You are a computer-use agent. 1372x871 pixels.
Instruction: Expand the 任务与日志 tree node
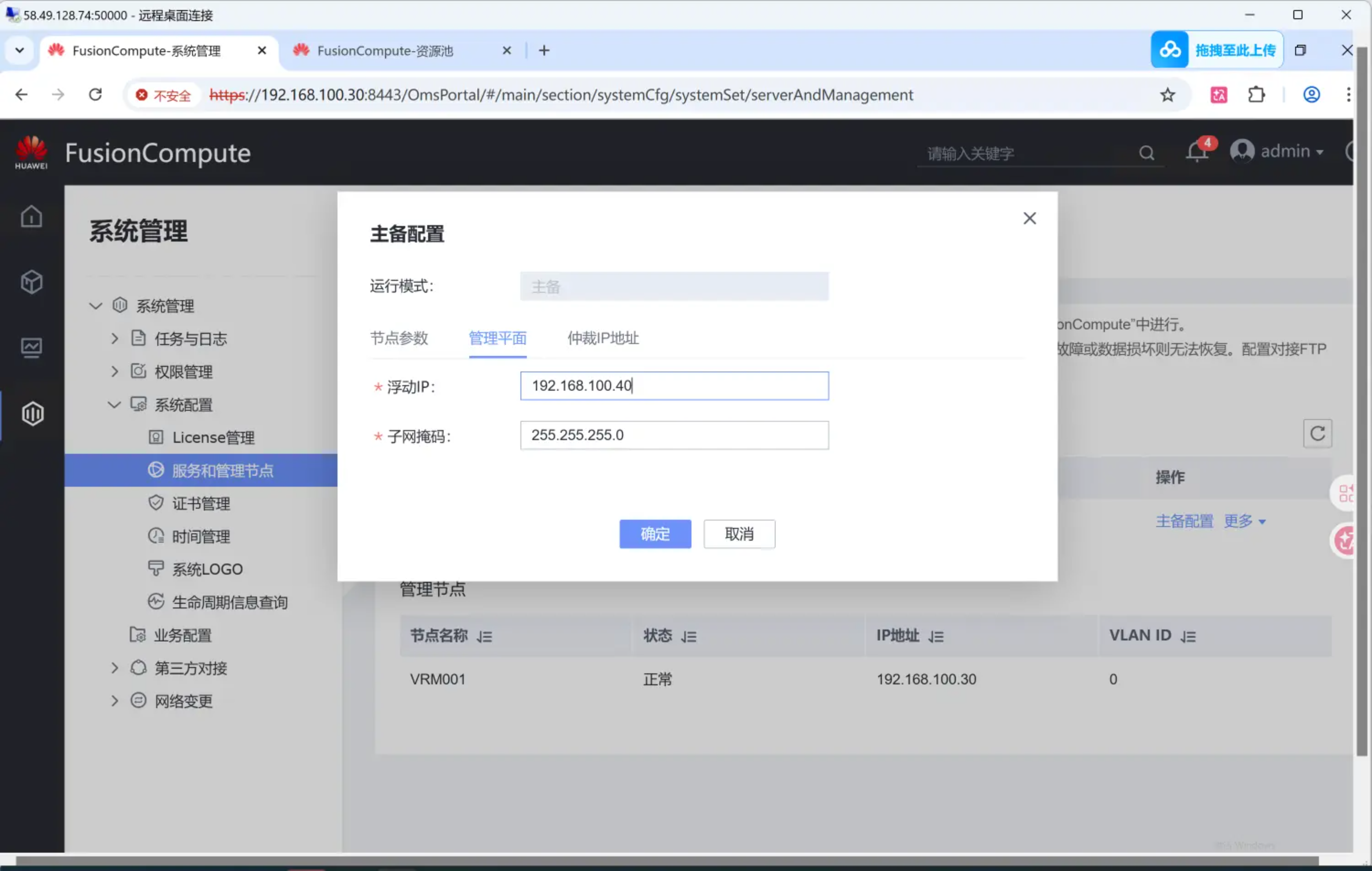pyautogui.click(x=114, y=339)
